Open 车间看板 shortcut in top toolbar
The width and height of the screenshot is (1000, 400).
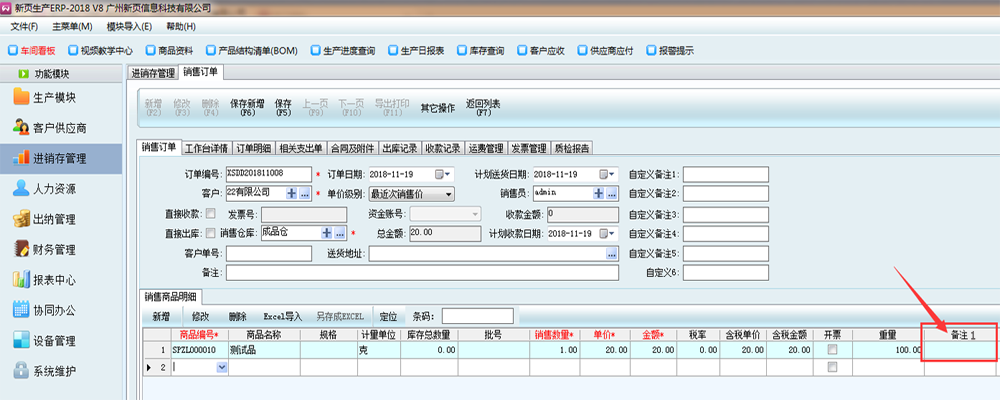click(33, 50)
